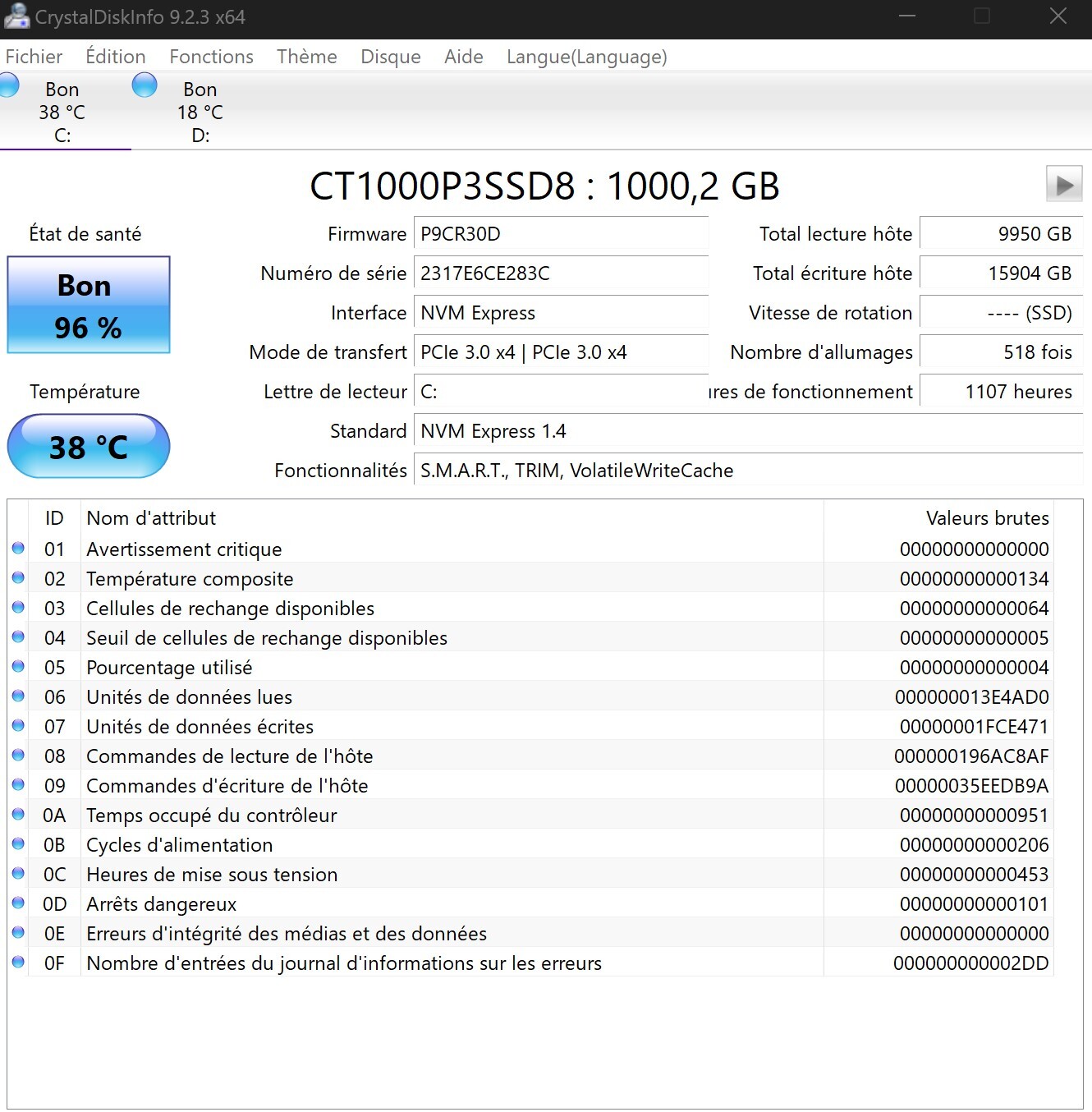Open the Édition menu
This screenshot has height=1112, width=1092.
click(116, 57)
